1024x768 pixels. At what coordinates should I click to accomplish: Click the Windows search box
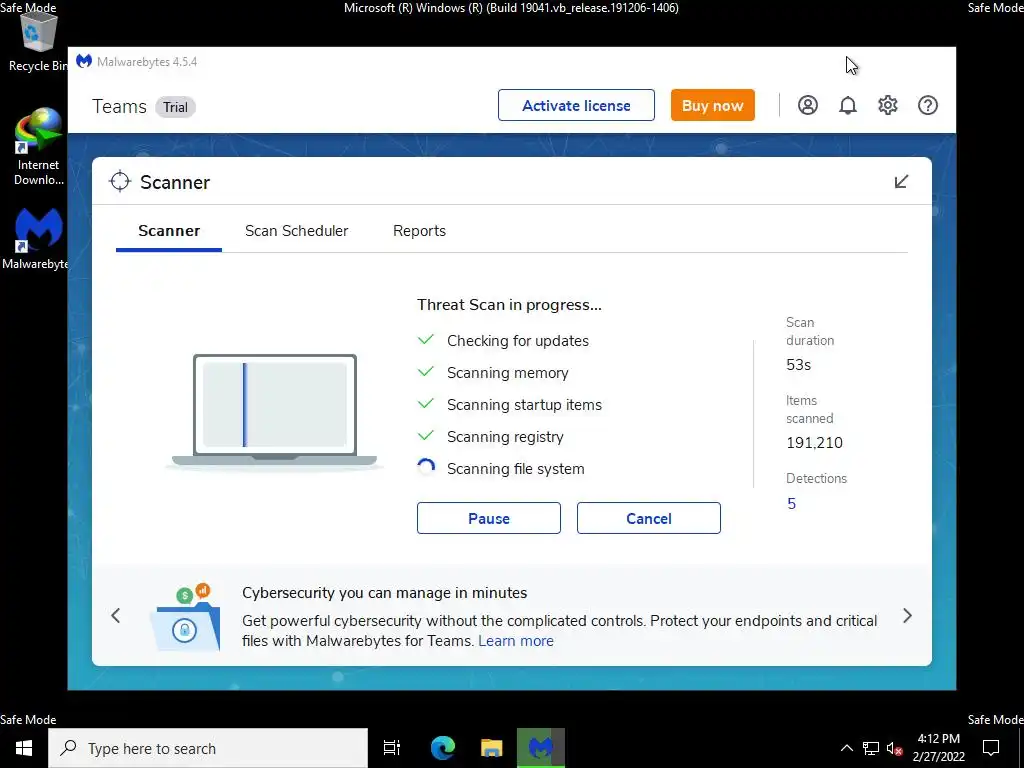[x=208, y=748]
